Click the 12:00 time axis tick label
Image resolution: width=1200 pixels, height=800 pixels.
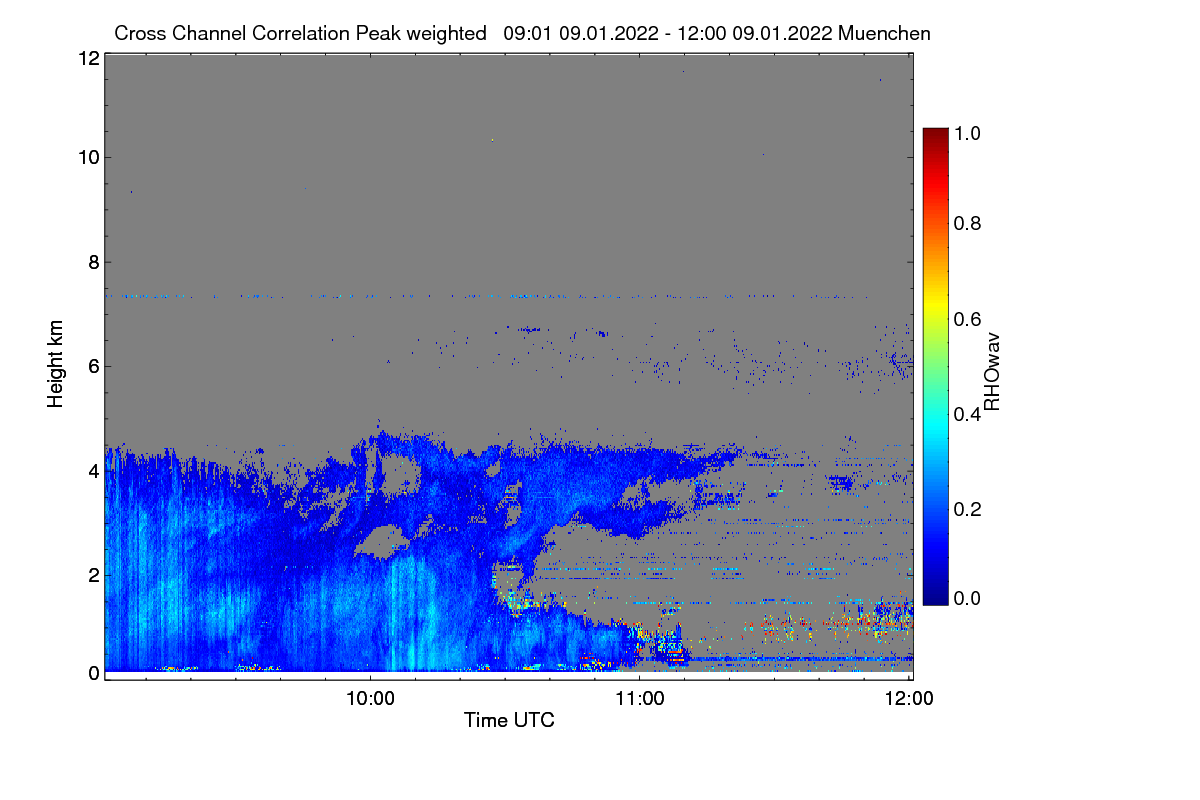click(909, 699)
